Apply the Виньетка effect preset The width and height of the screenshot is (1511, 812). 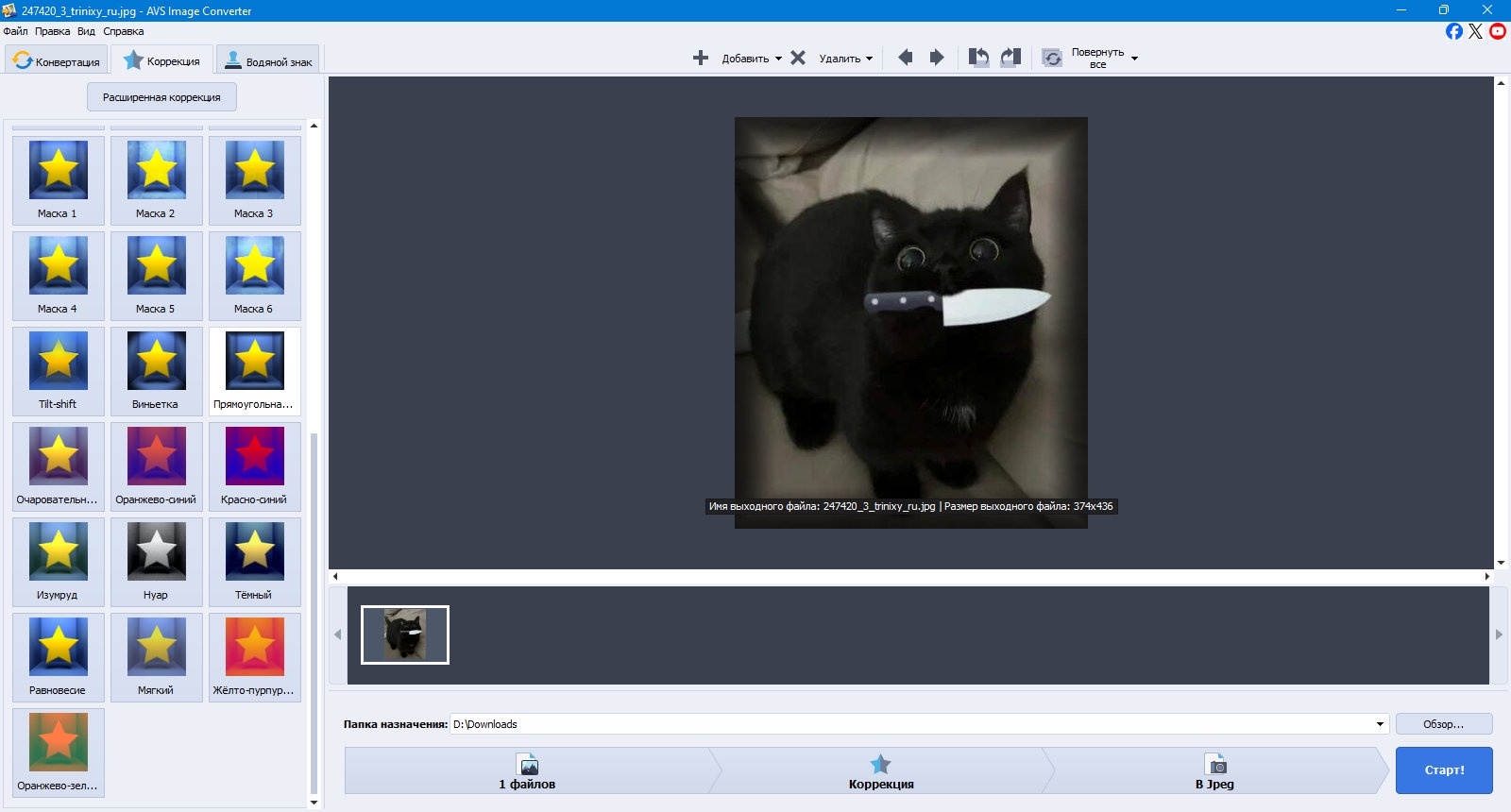pos(156,371)
